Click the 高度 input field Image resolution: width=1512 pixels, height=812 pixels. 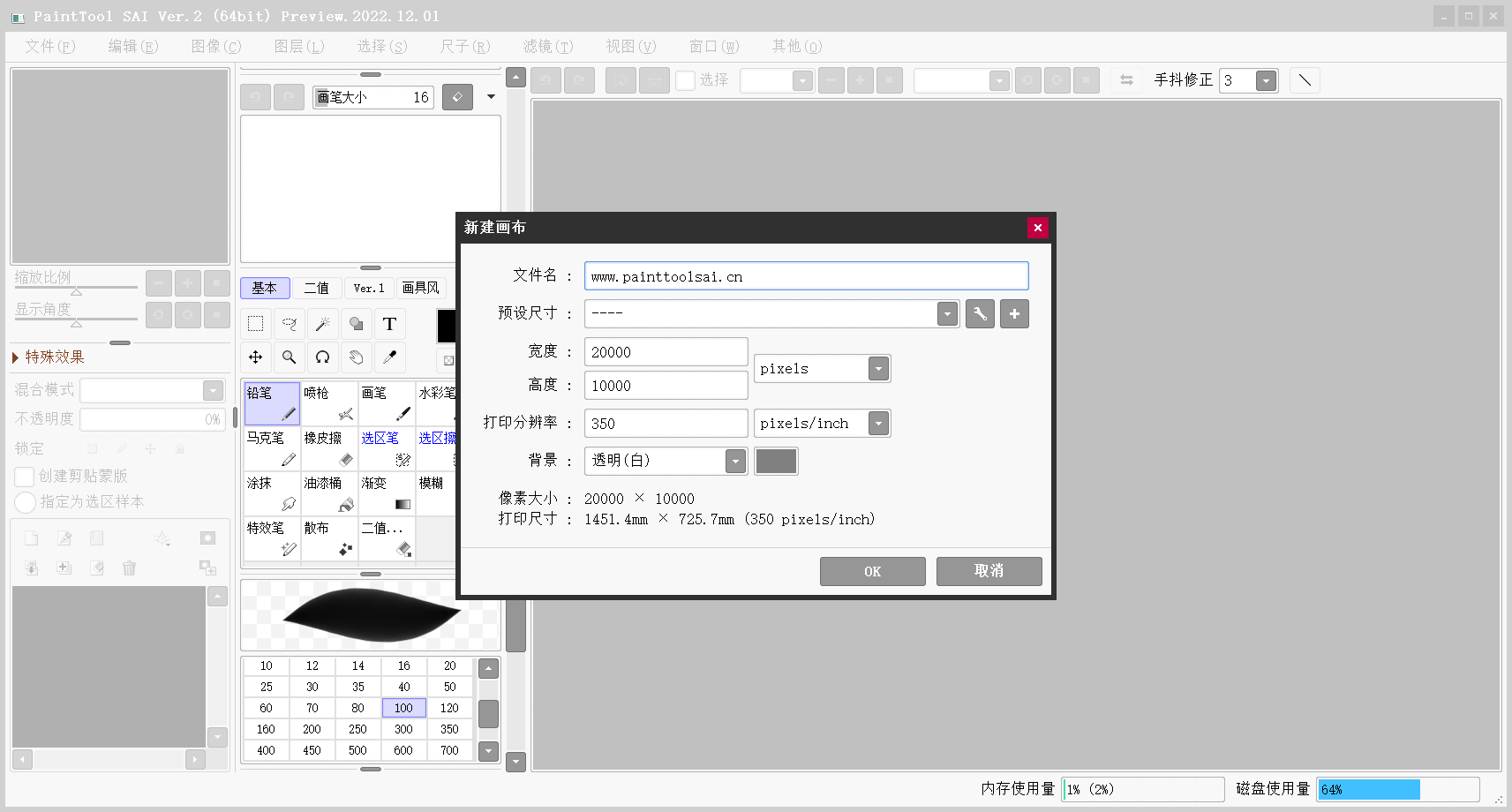point(666,386)
